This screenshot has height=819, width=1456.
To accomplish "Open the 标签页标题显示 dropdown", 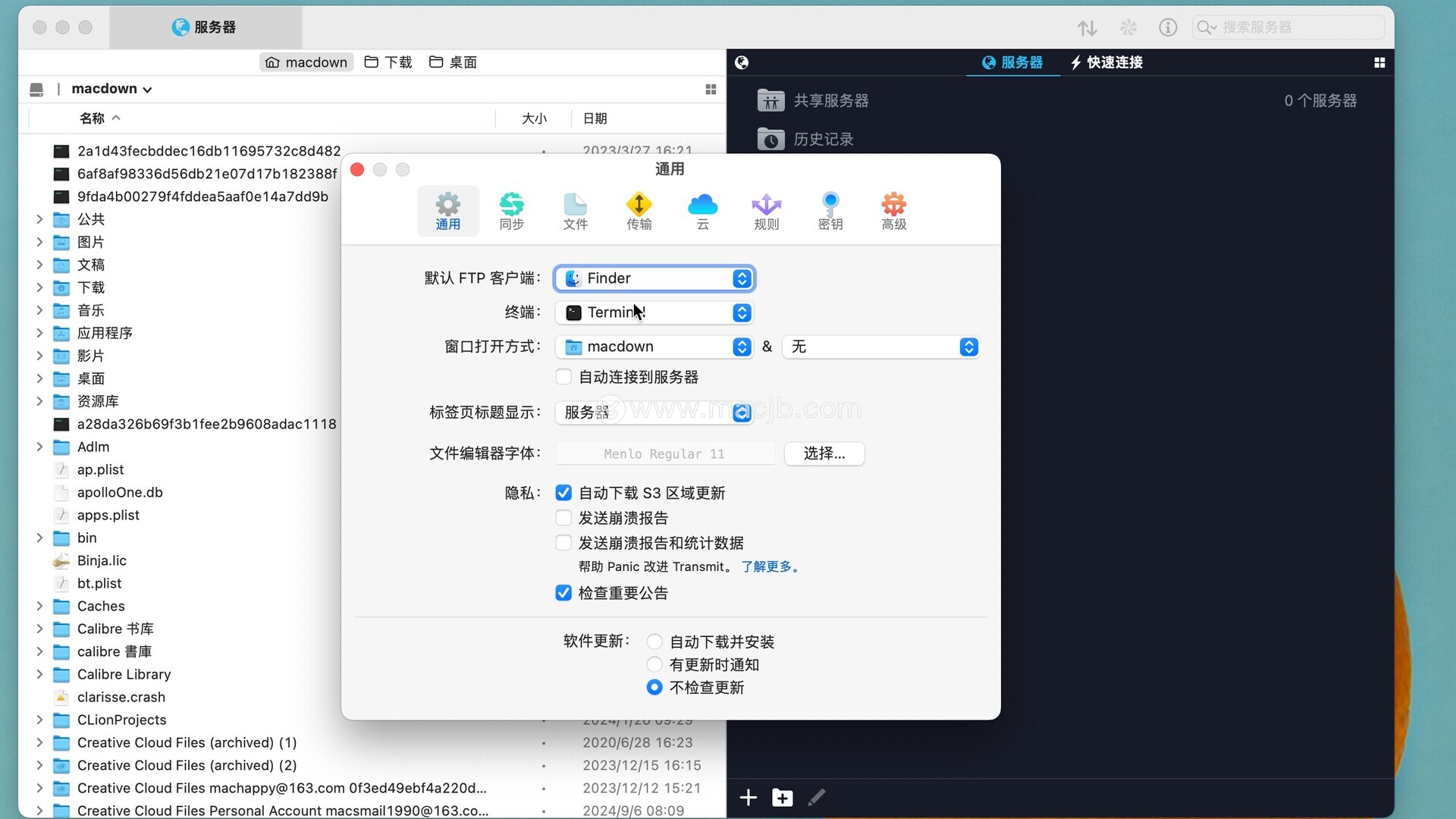I will pyautogui.click(x=654, y=412).
